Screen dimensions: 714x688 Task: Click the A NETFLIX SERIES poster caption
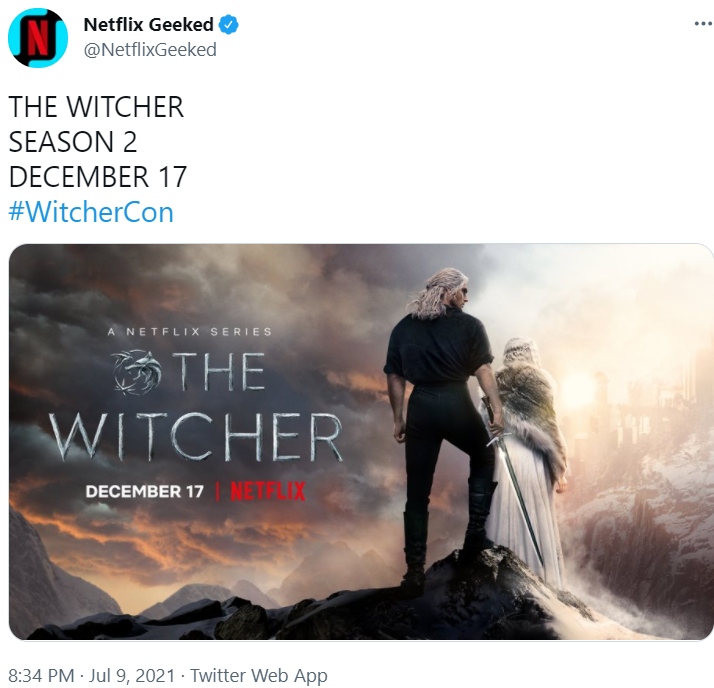[x=190, y=332]
